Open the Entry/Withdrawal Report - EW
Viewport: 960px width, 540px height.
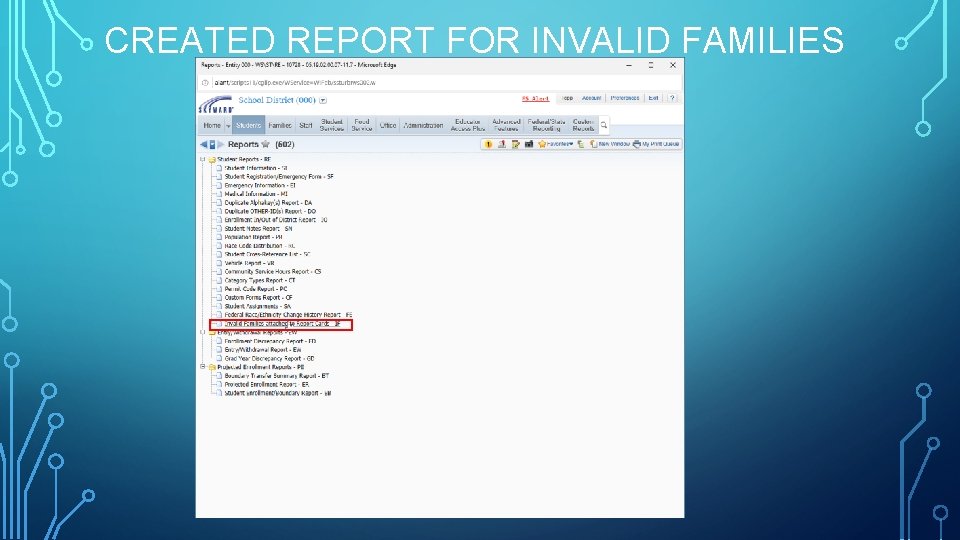pyautogui.click(x=263, y=350)
